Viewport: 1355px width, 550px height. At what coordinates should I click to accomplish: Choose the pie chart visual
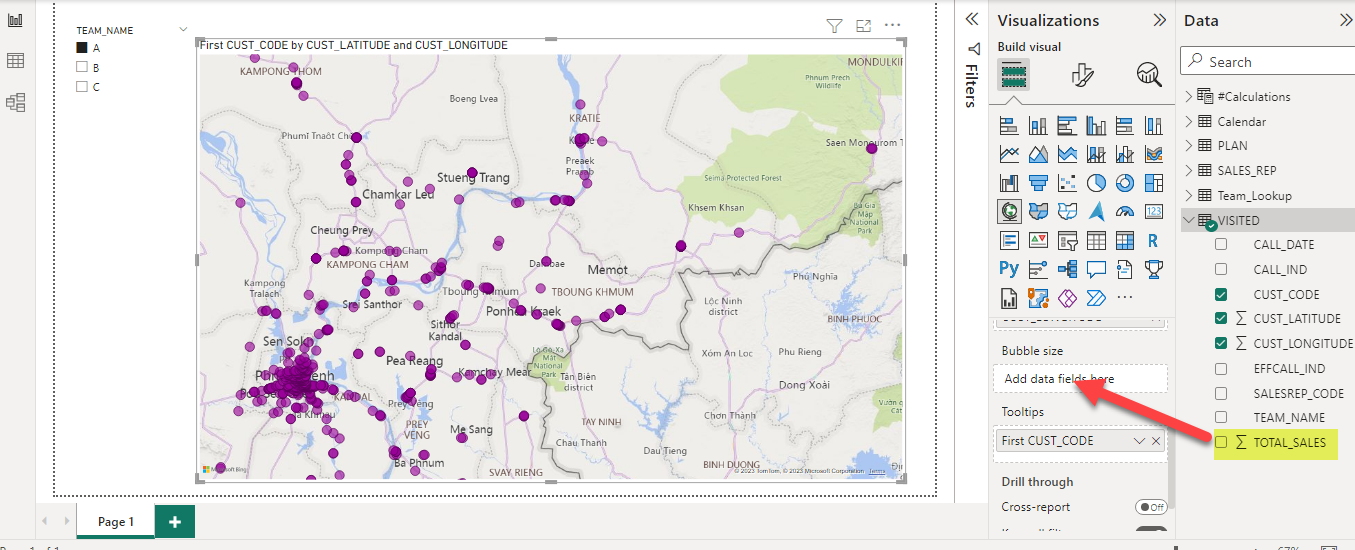click(1096, 183)
